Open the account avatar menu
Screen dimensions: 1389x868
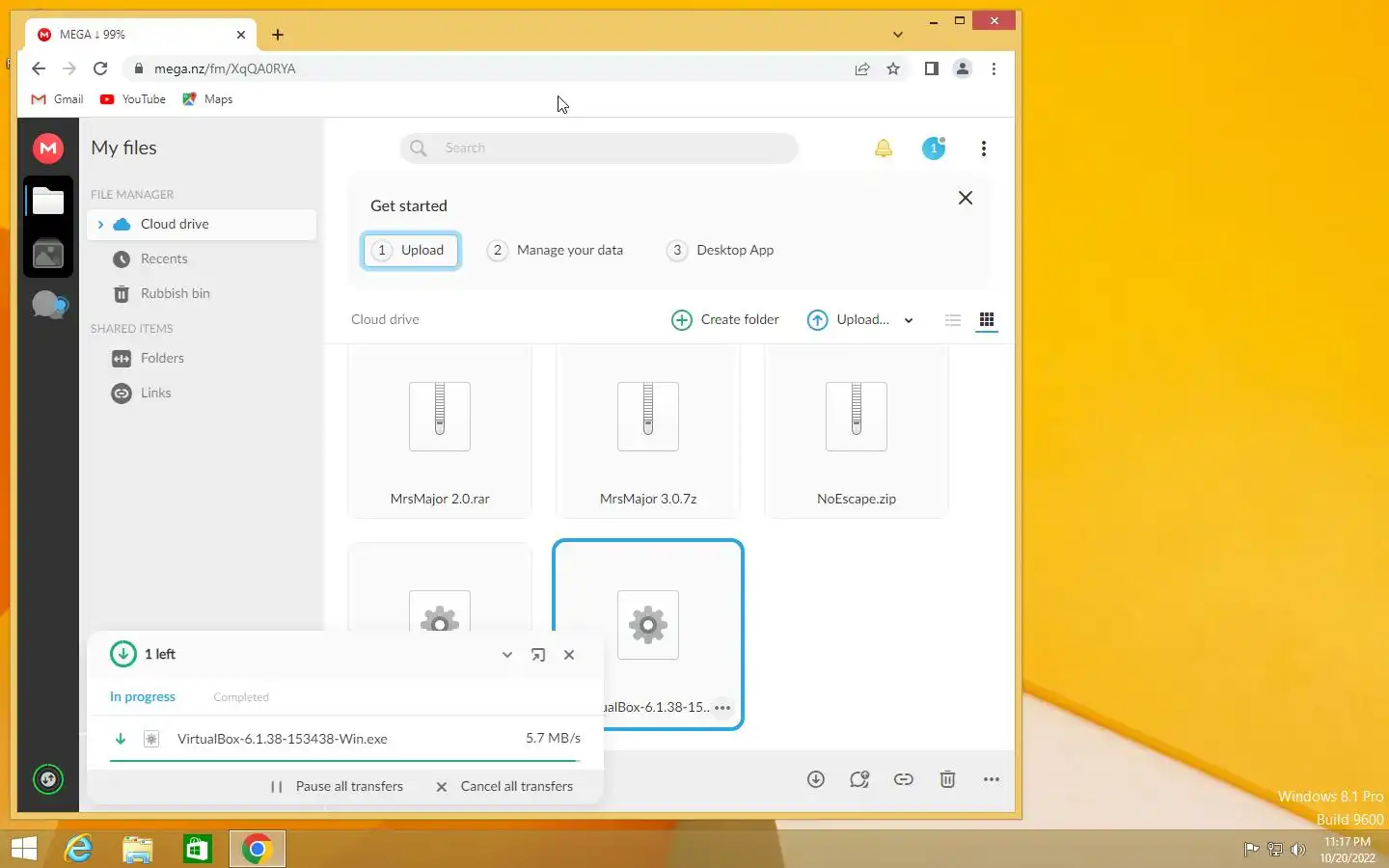(934, 148)
